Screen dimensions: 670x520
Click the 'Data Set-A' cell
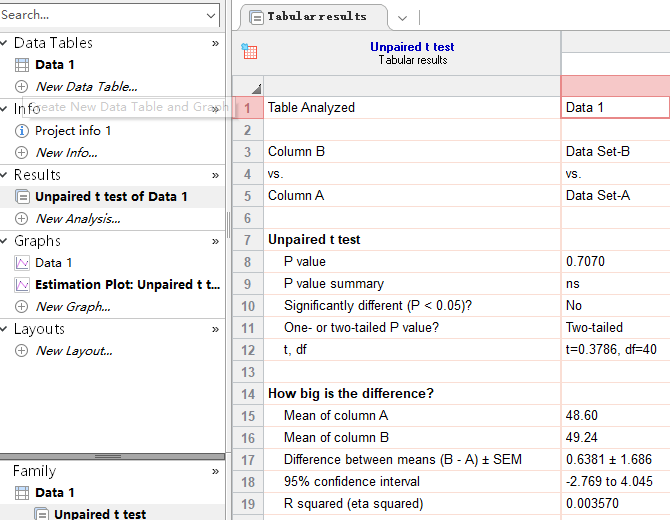616,196
